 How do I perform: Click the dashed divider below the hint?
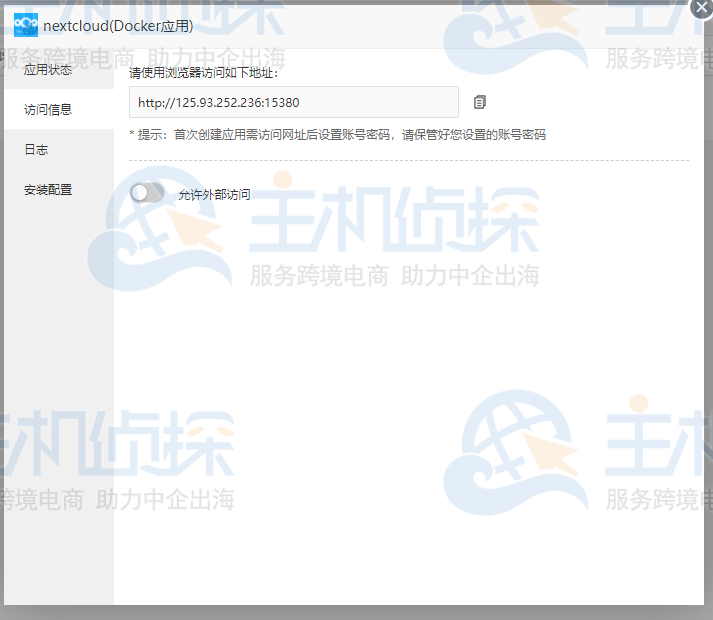[x=408, y=160]
